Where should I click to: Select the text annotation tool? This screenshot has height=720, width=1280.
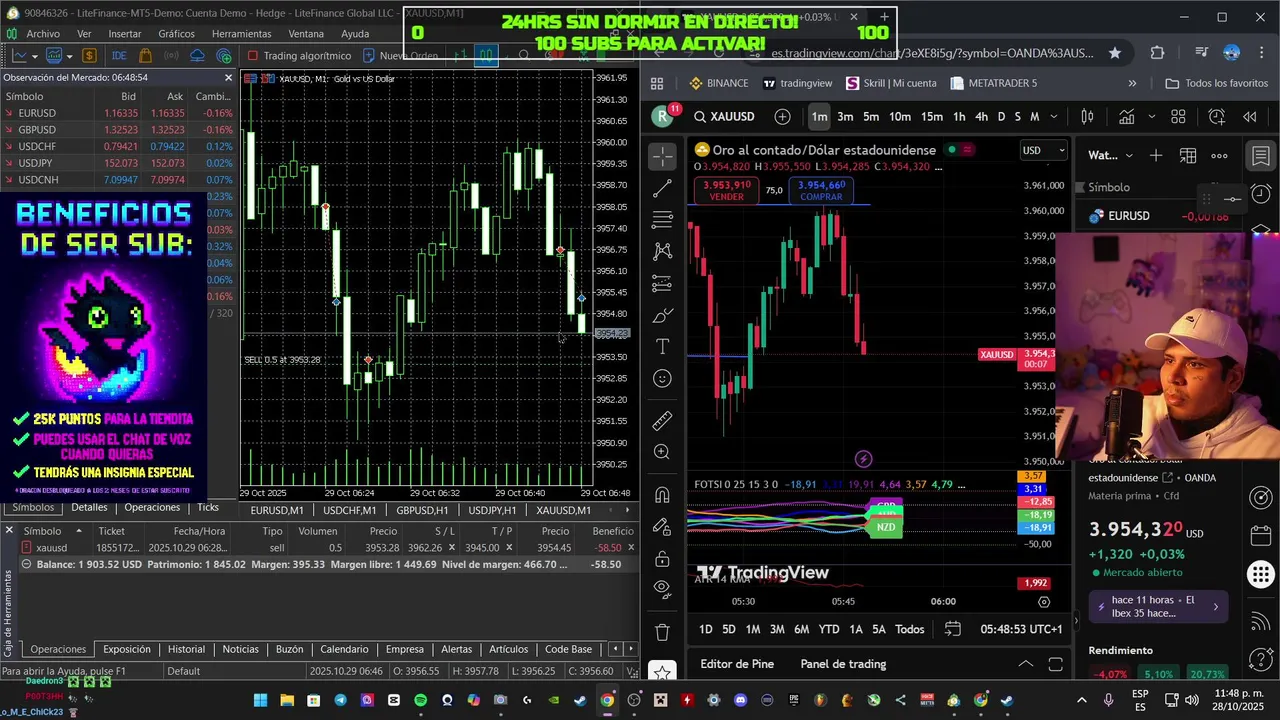coord(662,347)
